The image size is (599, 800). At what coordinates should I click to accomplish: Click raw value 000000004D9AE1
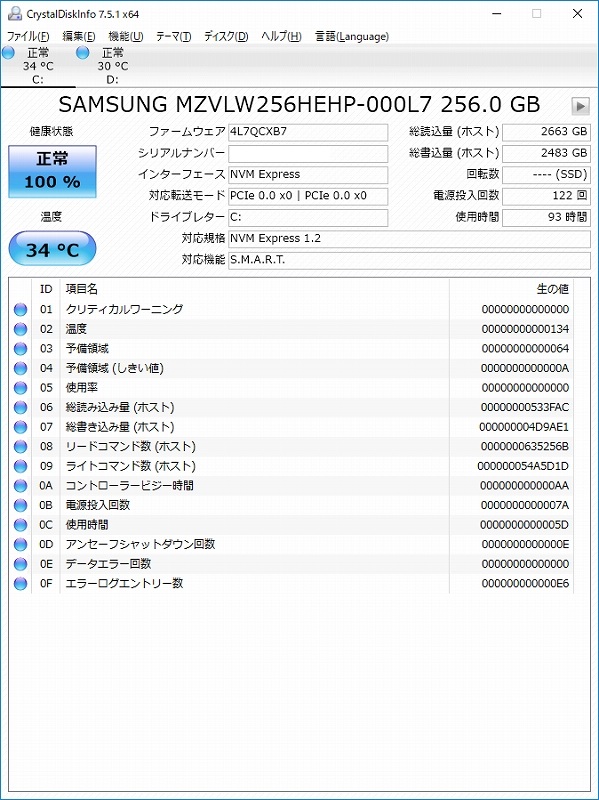click(524, 427)
